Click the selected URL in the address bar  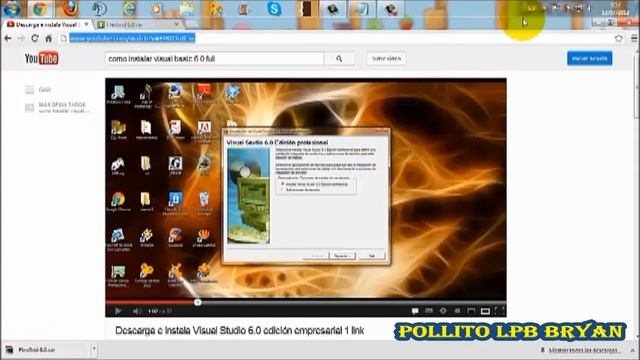coord(132,38)
